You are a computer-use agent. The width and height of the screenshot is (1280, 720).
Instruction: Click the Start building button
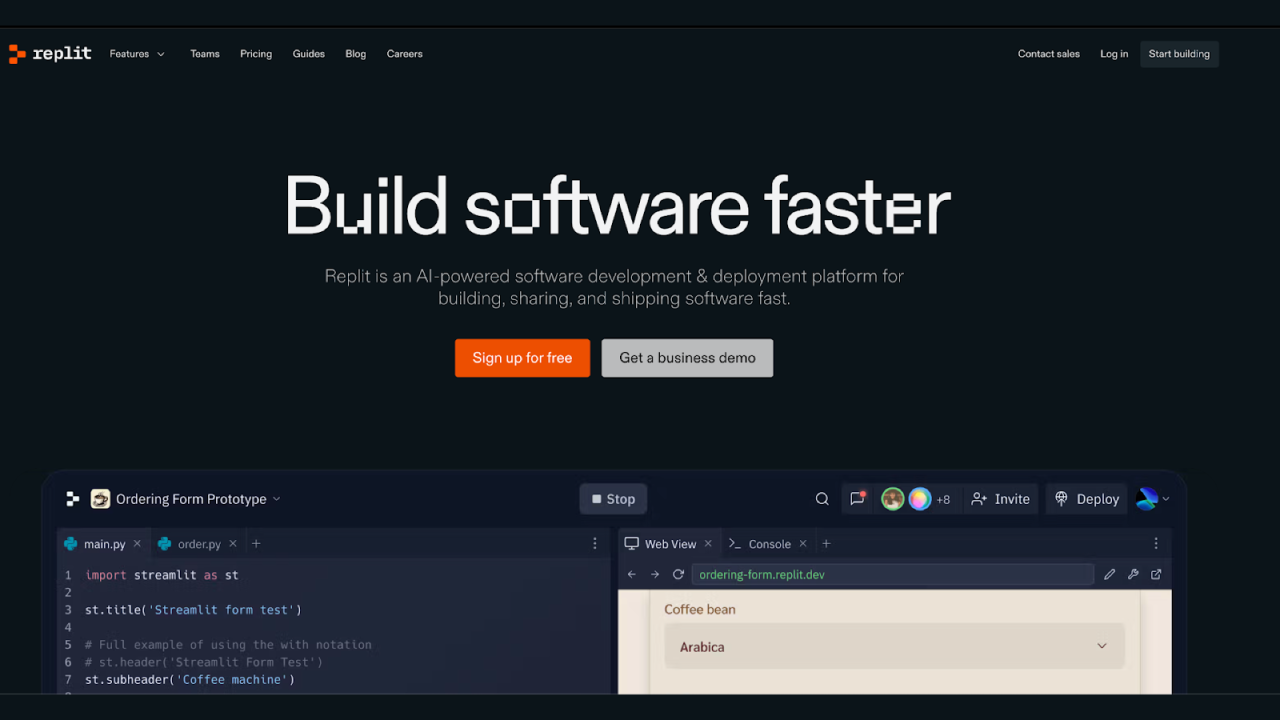[1179, 54]
